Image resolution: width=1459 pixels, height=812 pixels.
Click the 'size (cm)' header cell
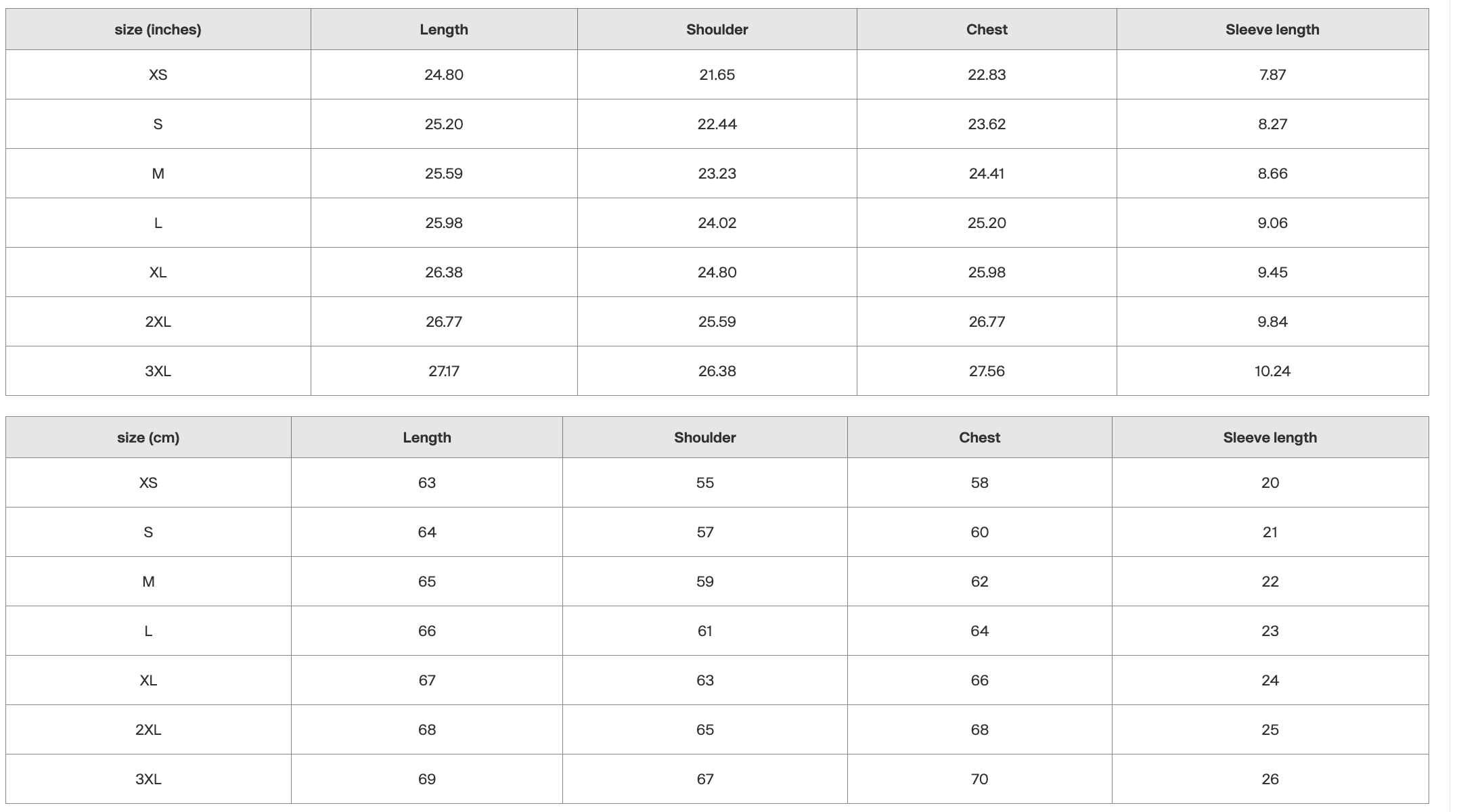[148, 438]
